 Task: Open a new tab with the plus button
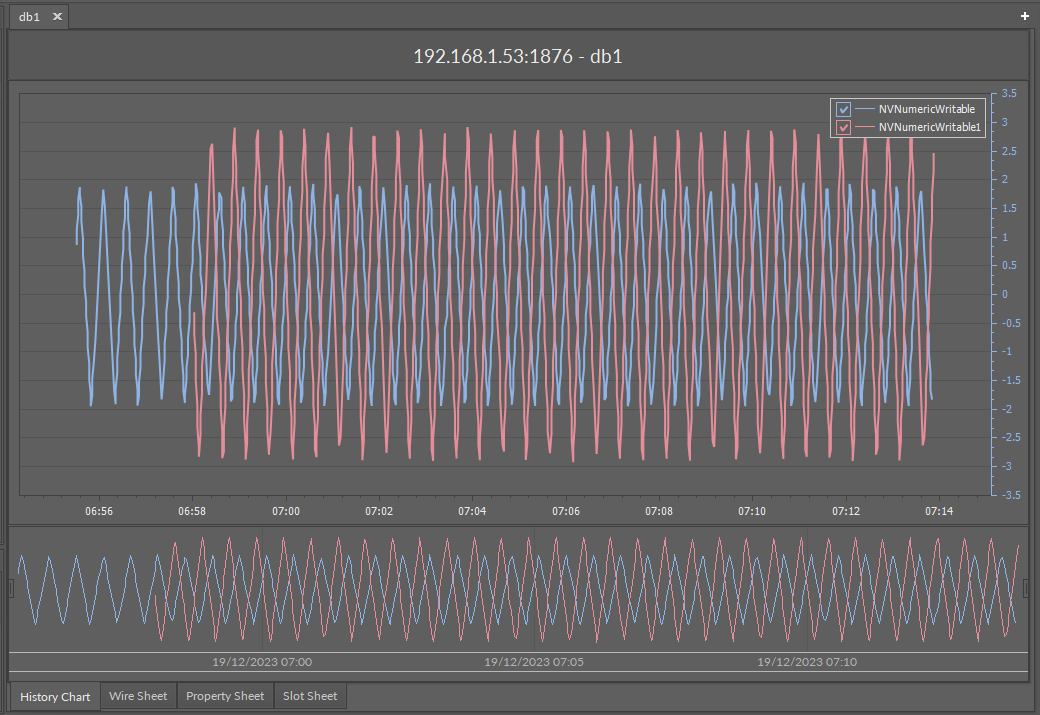click(x=1024, y=16)
